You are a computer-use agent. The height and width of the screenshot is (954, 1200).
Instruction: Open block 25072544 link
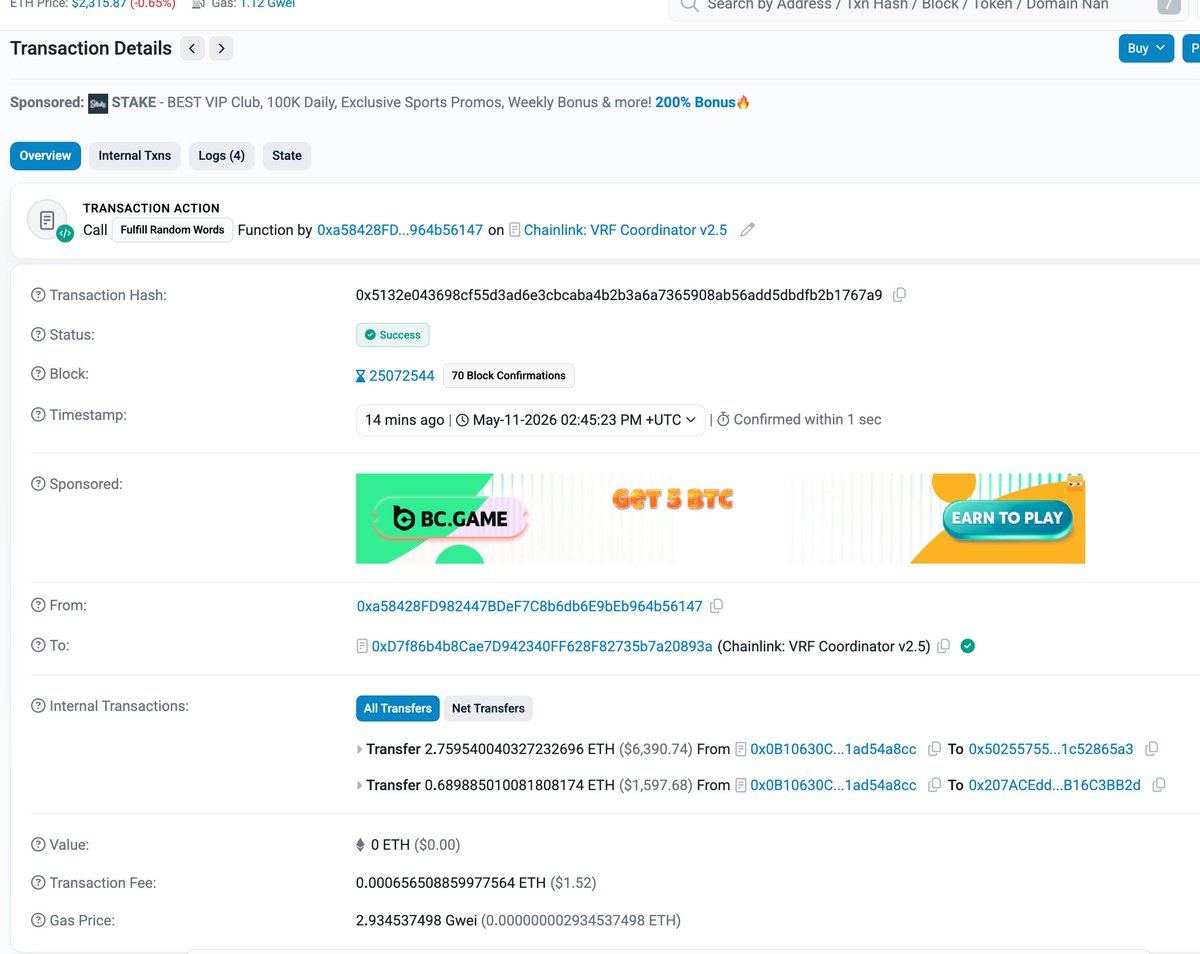[401, 376]
